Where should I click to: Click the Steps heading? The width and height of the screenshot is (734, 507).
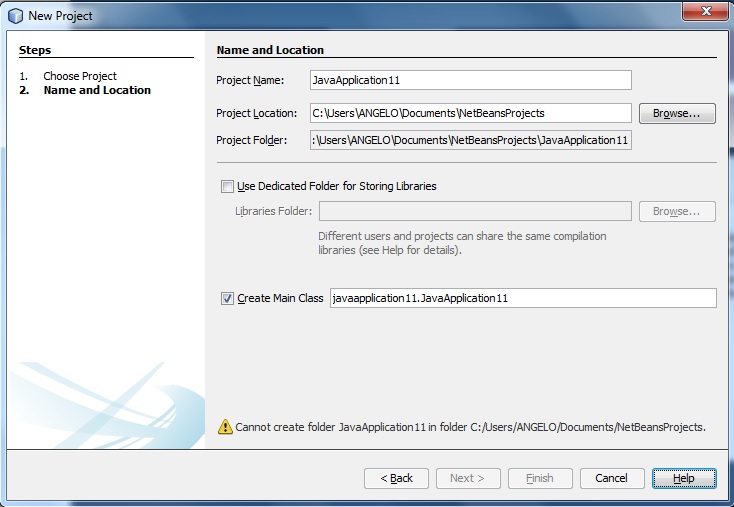(35, 50)
